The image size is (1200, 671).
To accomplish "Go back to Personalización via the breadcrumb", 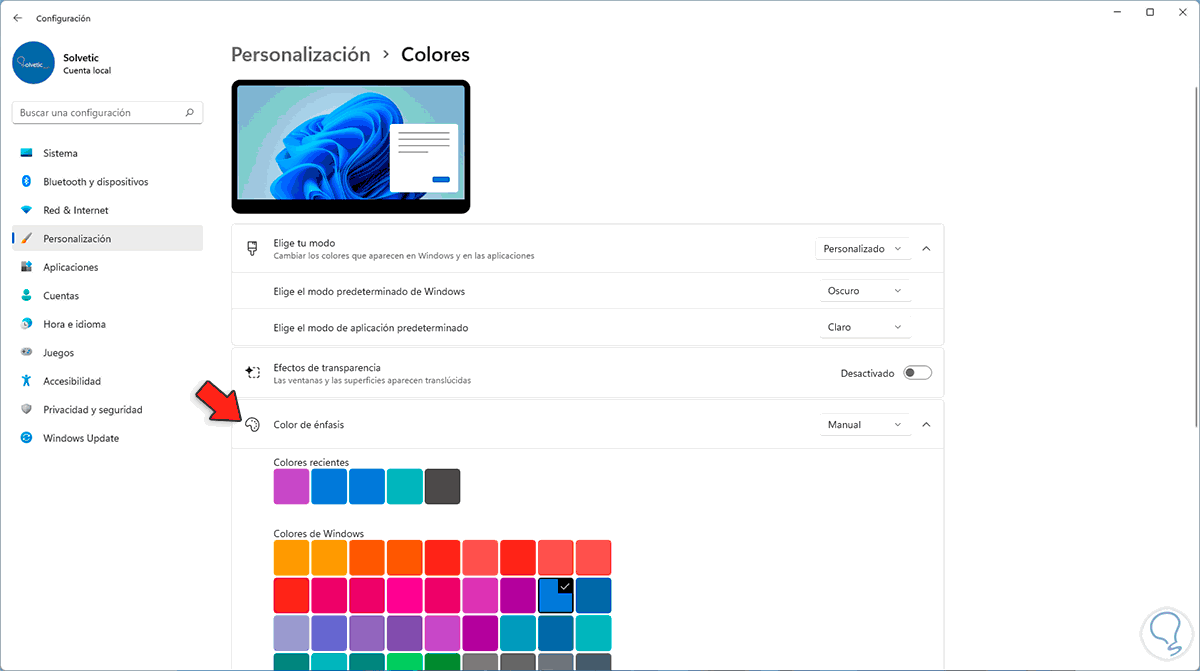I will pos(300,55).
